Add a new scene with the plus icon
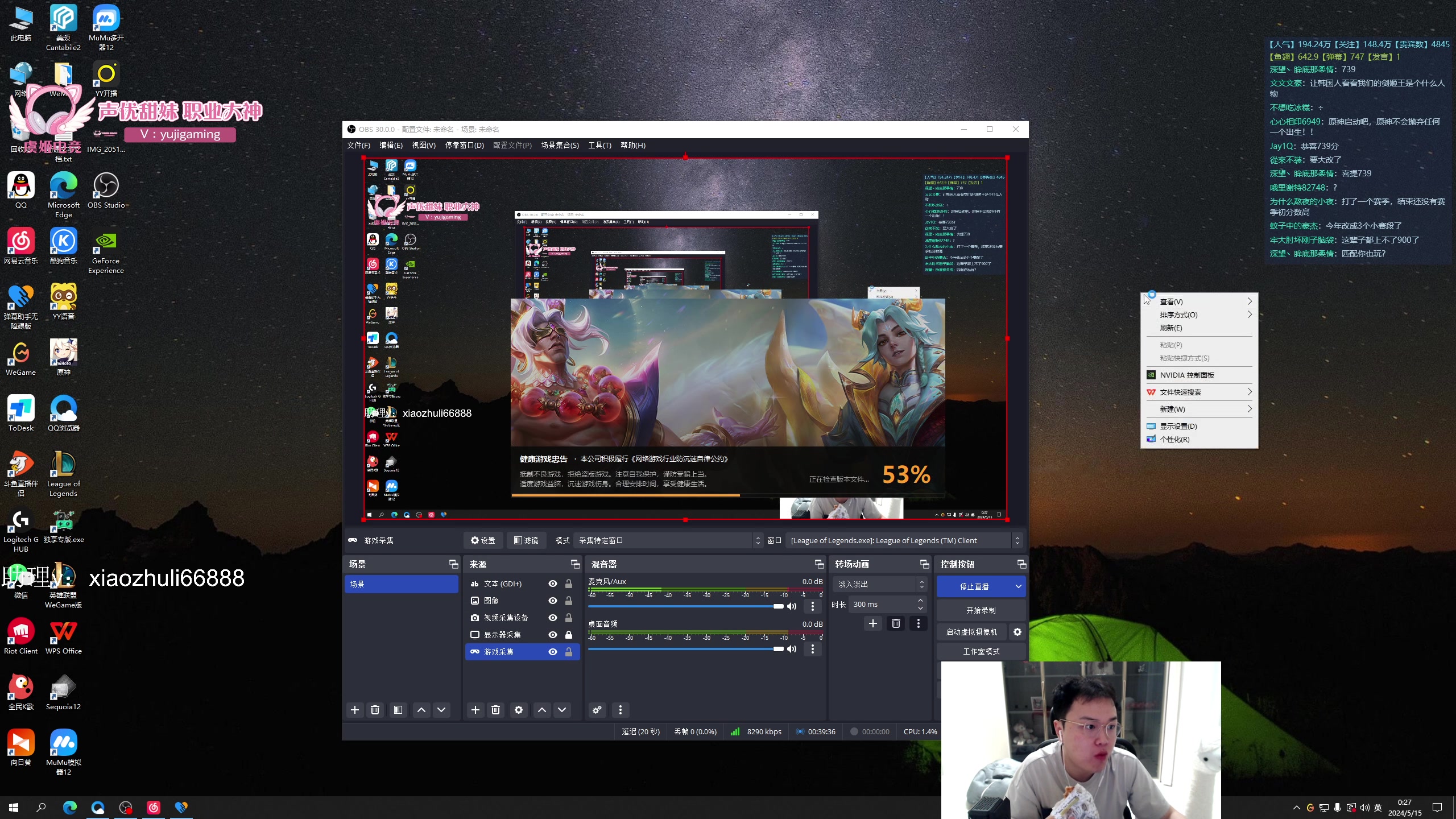 (355, 710)
